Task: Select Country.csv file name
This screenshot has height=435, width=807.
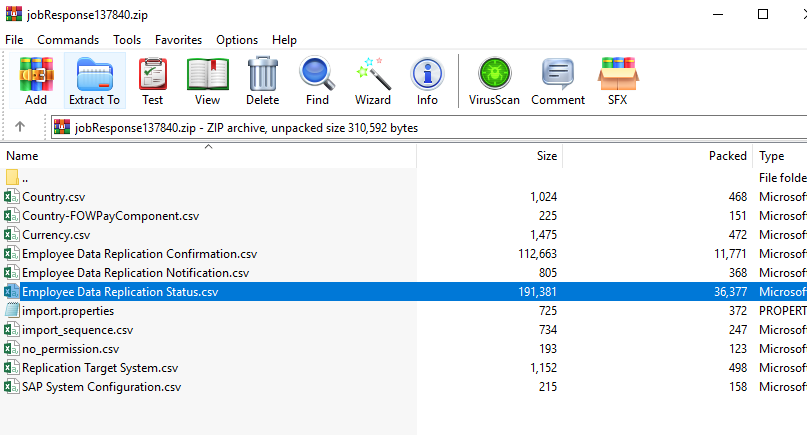Action: 54,197
